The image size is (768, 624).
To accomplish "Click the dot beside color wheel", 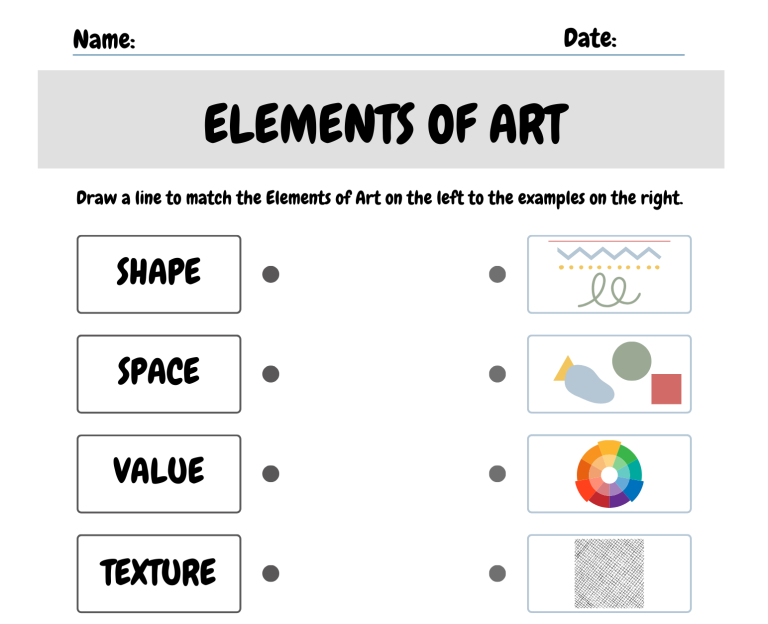I will click(x=497, y=474).
